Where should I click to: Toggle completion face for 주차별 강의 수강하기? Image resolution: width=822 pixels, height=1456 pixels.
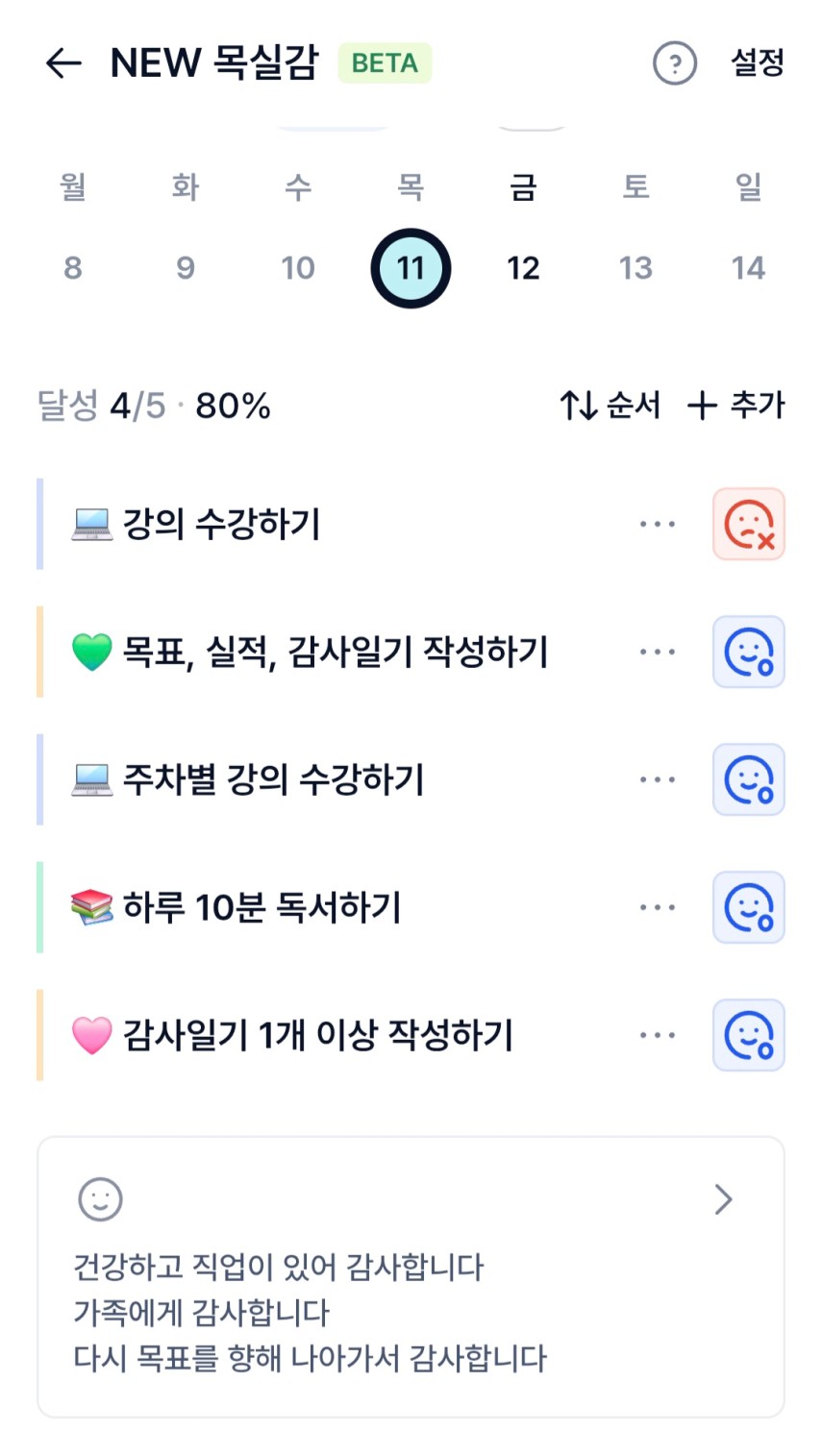(x=748, y=779)
